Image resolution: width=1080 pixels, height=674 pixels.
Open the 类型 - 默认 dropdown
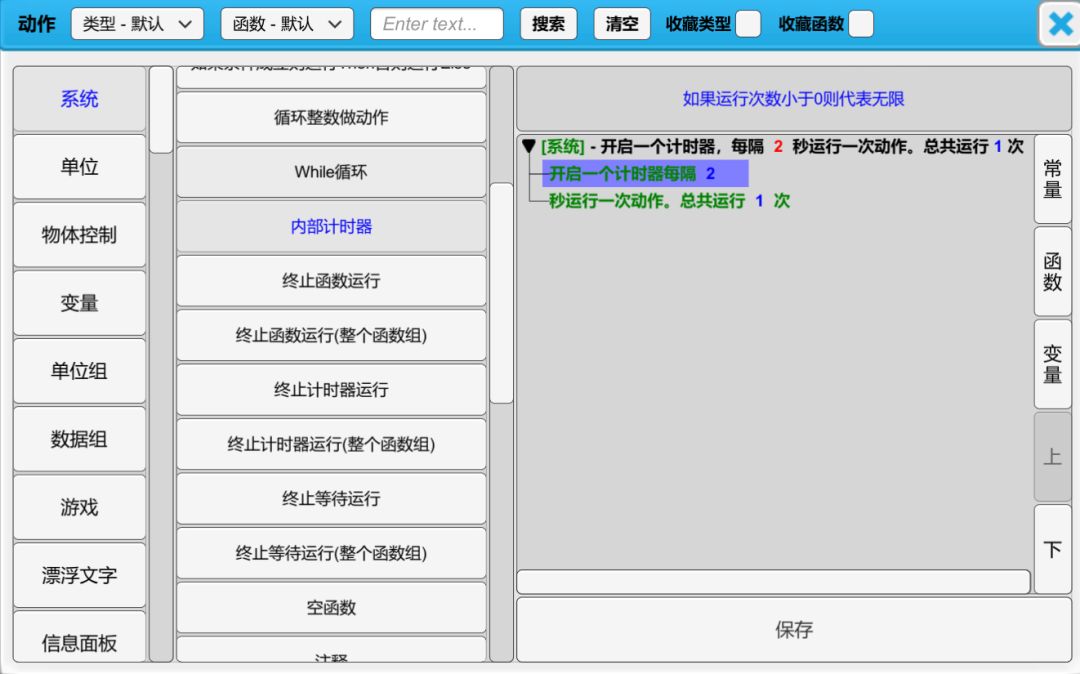tap(137, 24)
